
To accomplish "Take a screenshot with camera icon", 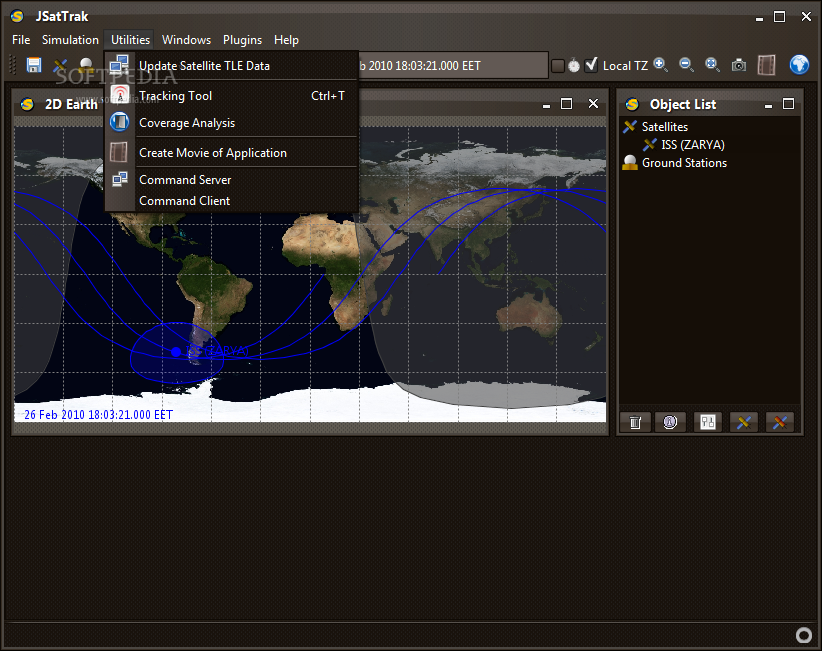I will pos(739,66).
